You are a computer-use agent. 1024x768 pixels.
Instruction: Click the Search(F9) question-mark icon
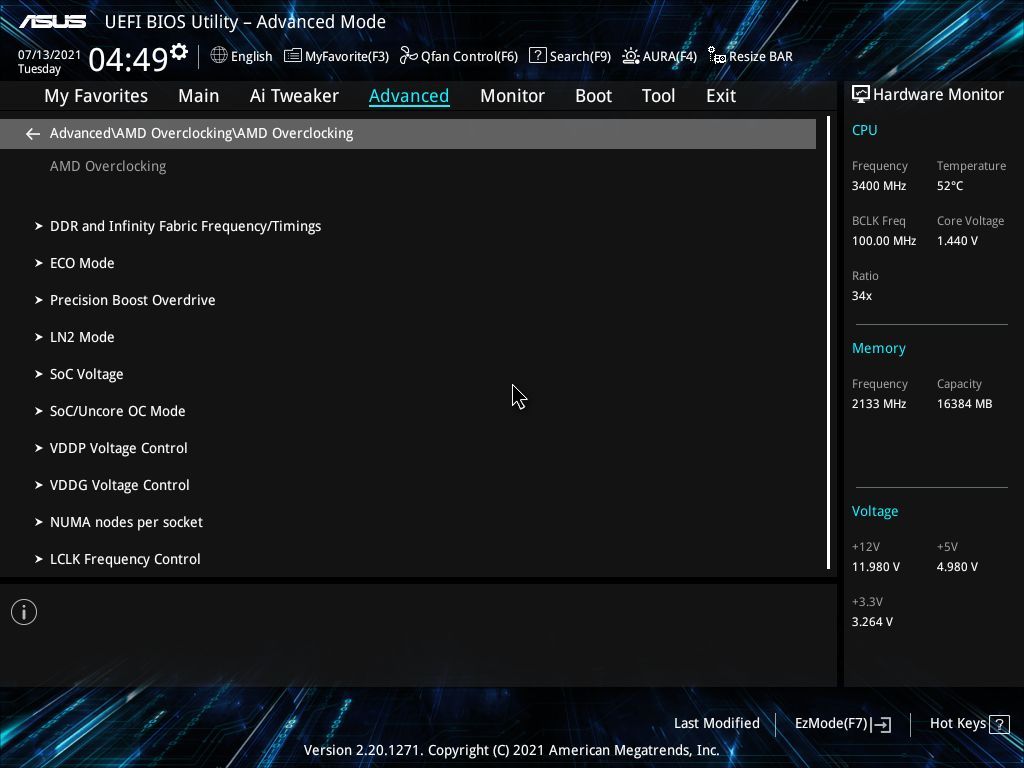click(x=537, y=55)
